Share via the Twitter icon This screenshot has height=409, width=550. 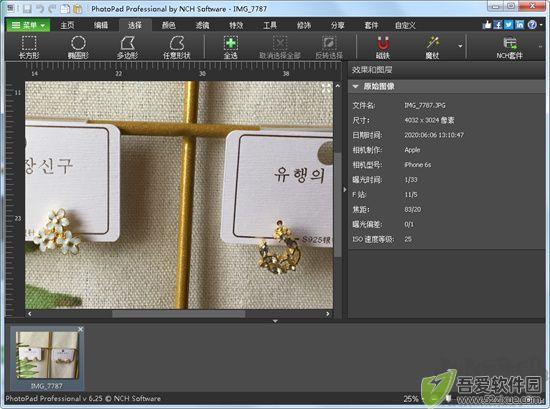coord(509,25)
